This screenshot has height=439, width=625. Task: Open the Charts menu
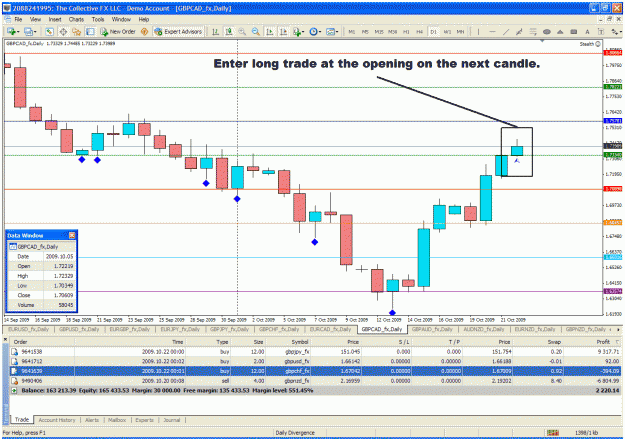coord(76,19)
